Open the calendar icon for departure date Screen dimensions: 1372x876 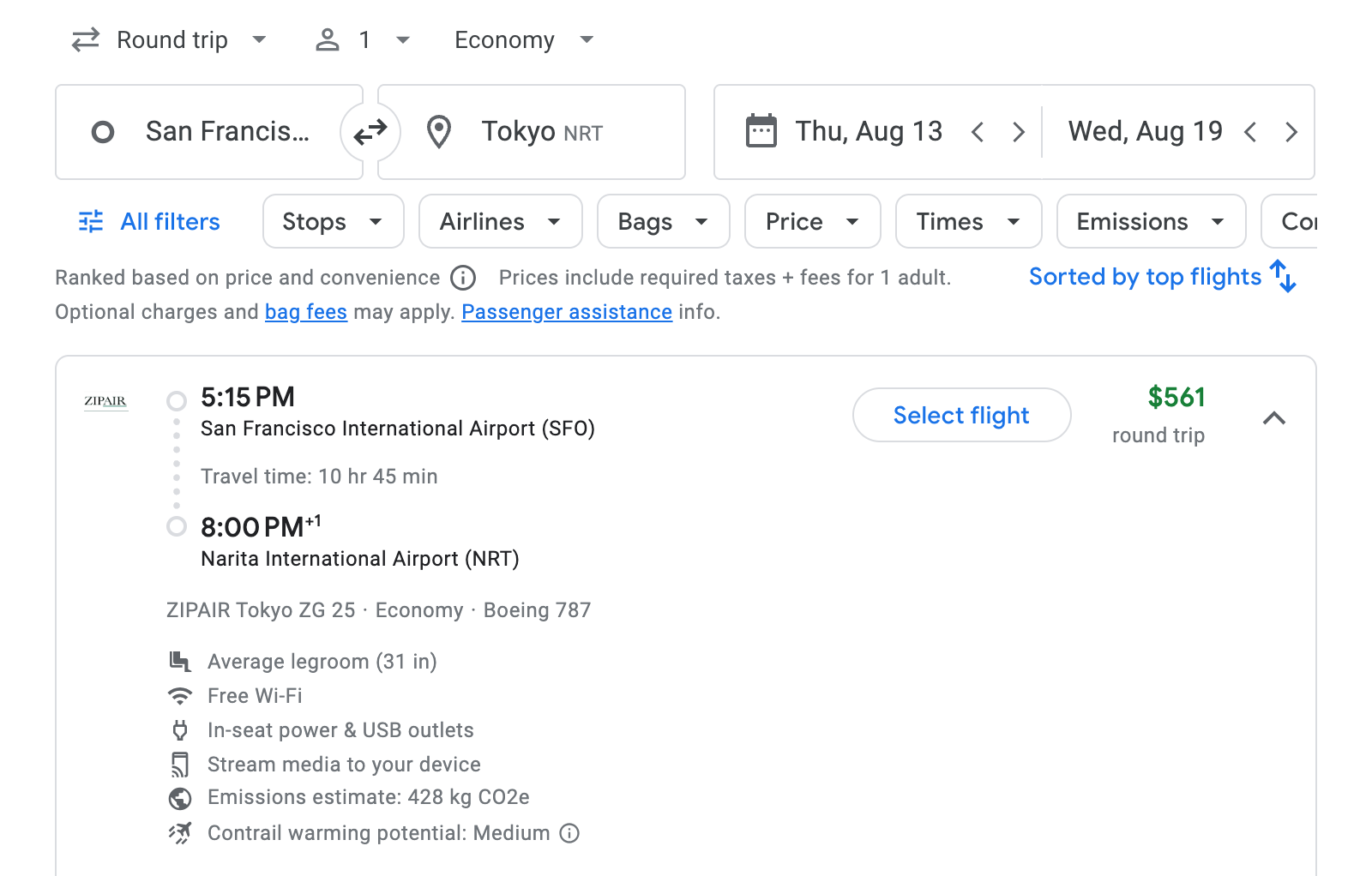760,130
